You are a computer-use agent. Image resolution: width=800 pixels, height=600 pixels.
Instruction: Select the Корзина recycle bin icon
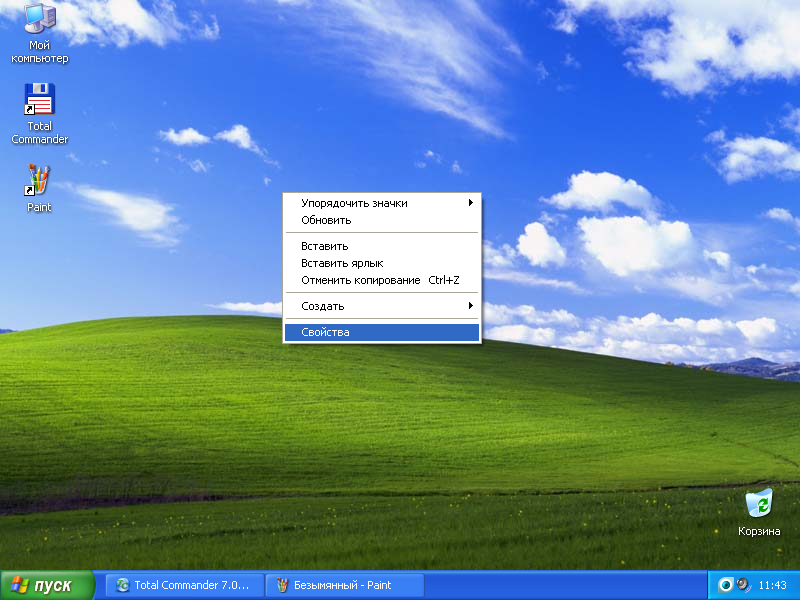(759, 512)
